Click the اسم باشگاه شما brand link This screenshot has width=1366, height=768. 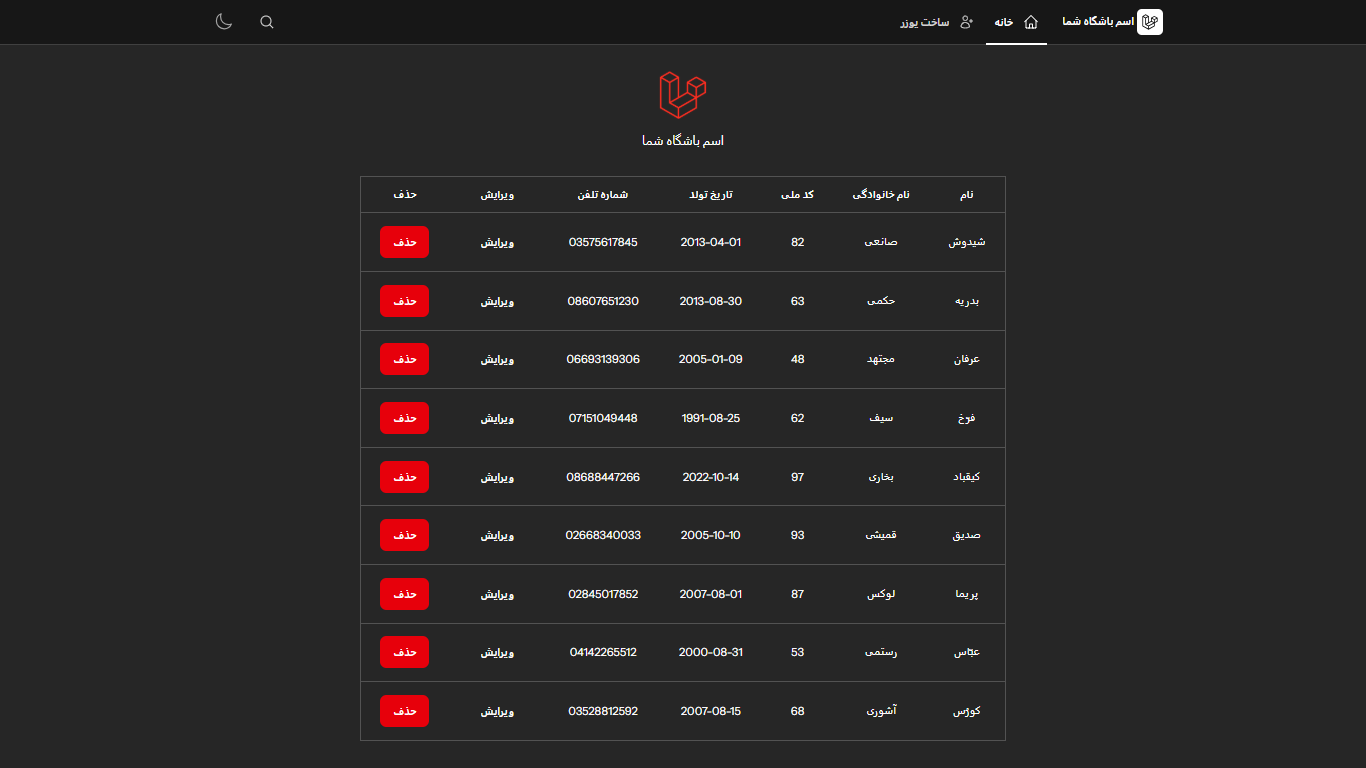point(1098,22)
